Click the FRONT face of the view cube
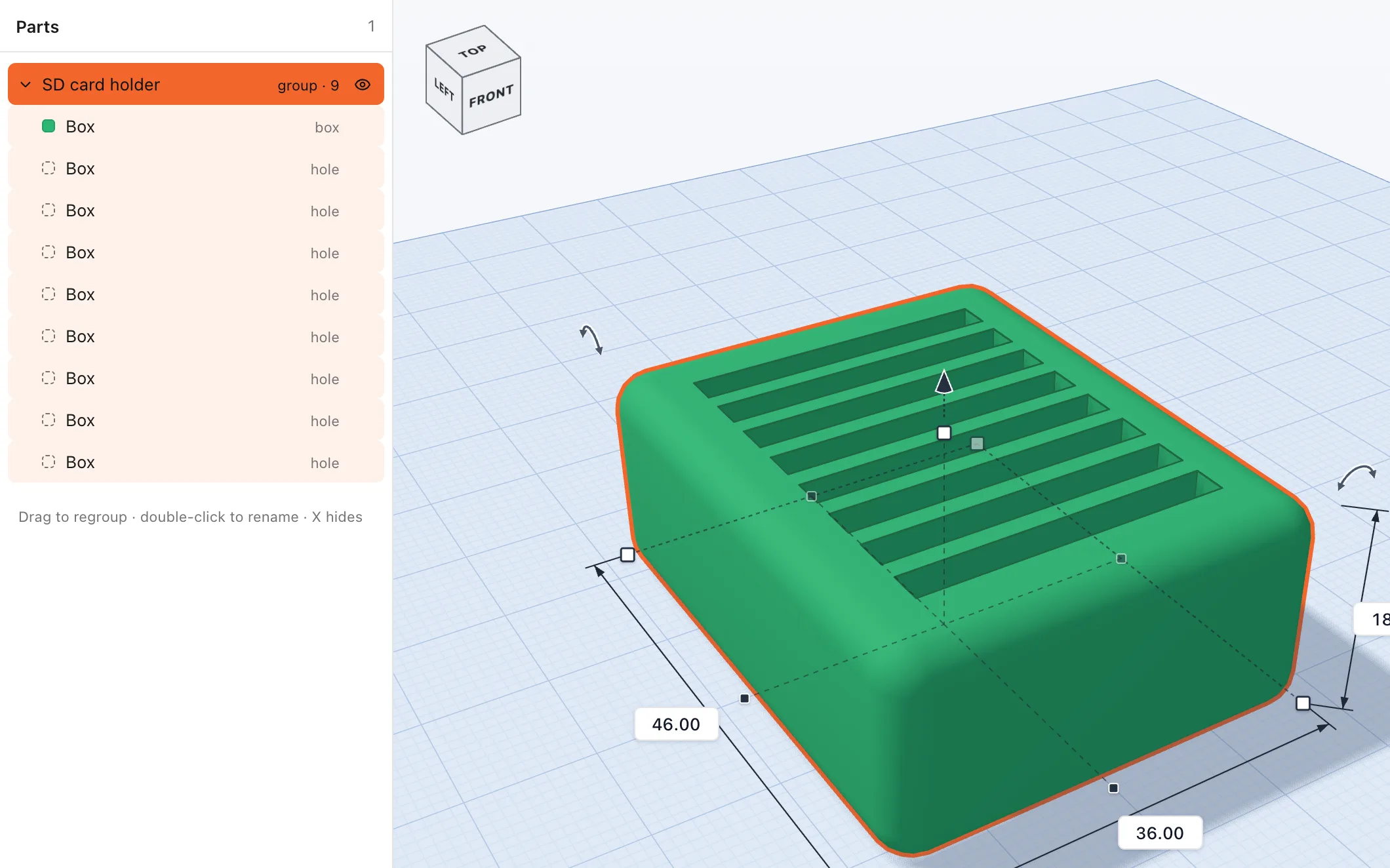Viewport: 1390px width, 868px height. tap(491, 96)
